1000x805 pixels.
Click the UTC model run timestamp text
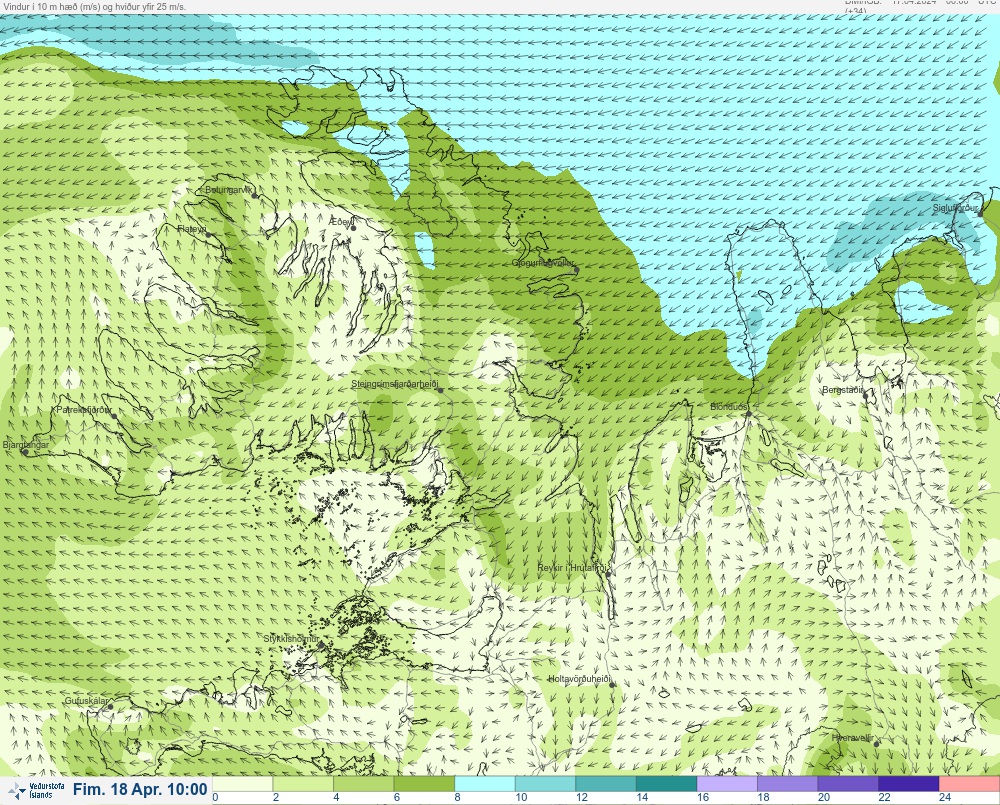coord(922,4)
